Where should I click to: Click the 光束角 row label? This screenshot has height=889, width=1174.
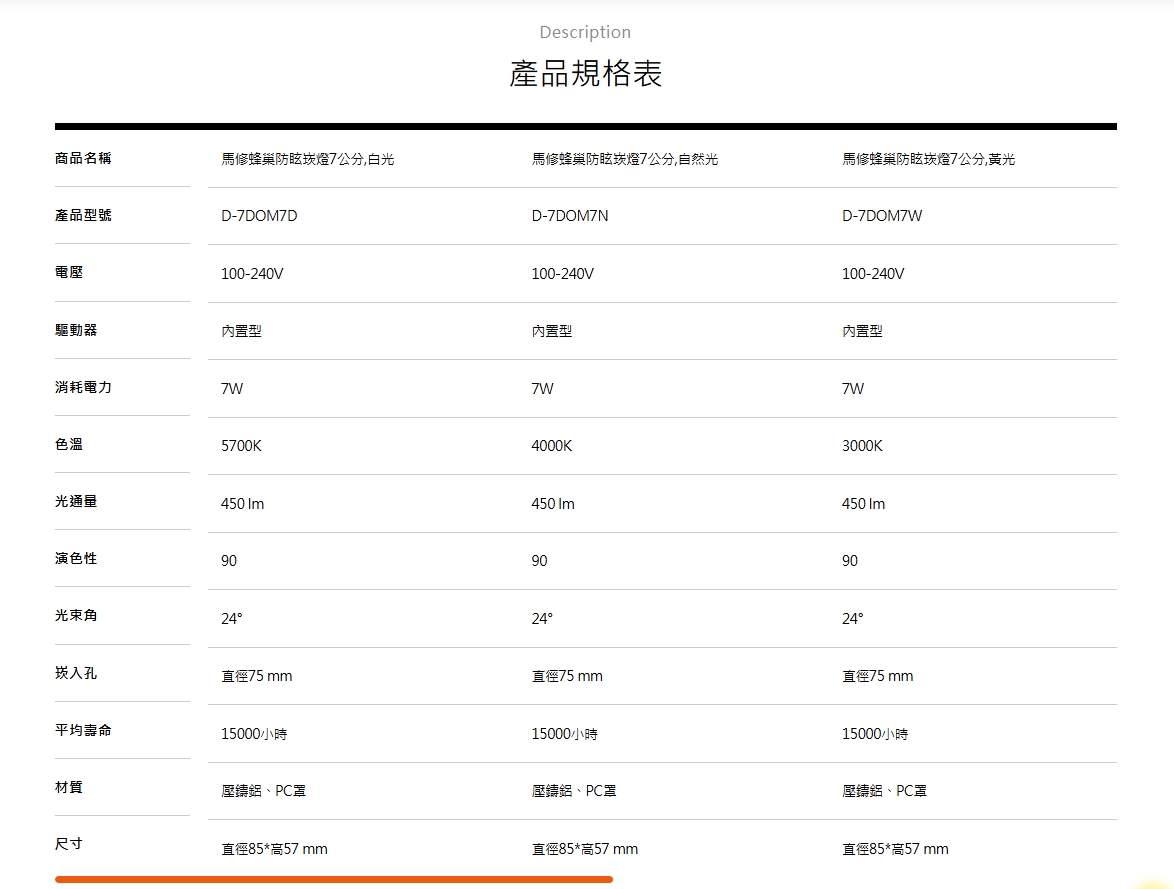[76, 615]
